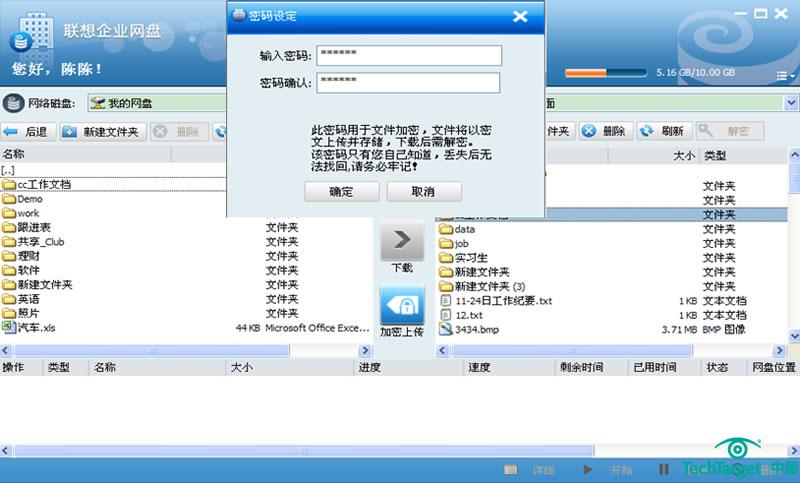Open the menu list icon at top right
This screenshot has width=800, height=483.
785,76
